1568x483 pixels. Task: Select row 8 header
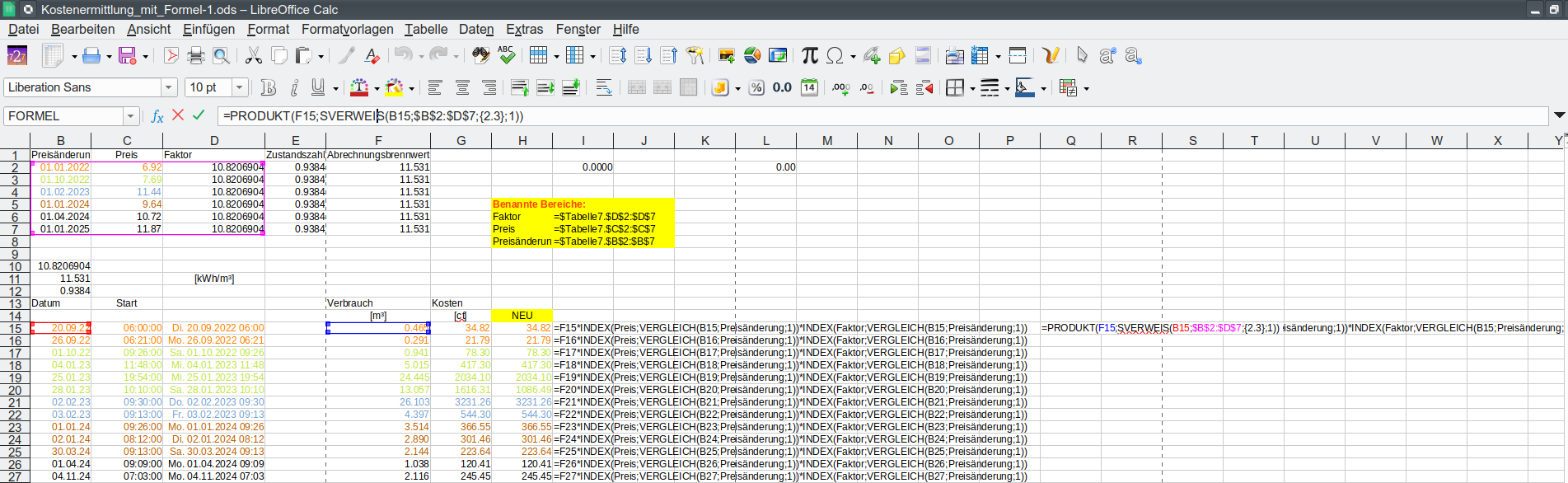[15, 242]
